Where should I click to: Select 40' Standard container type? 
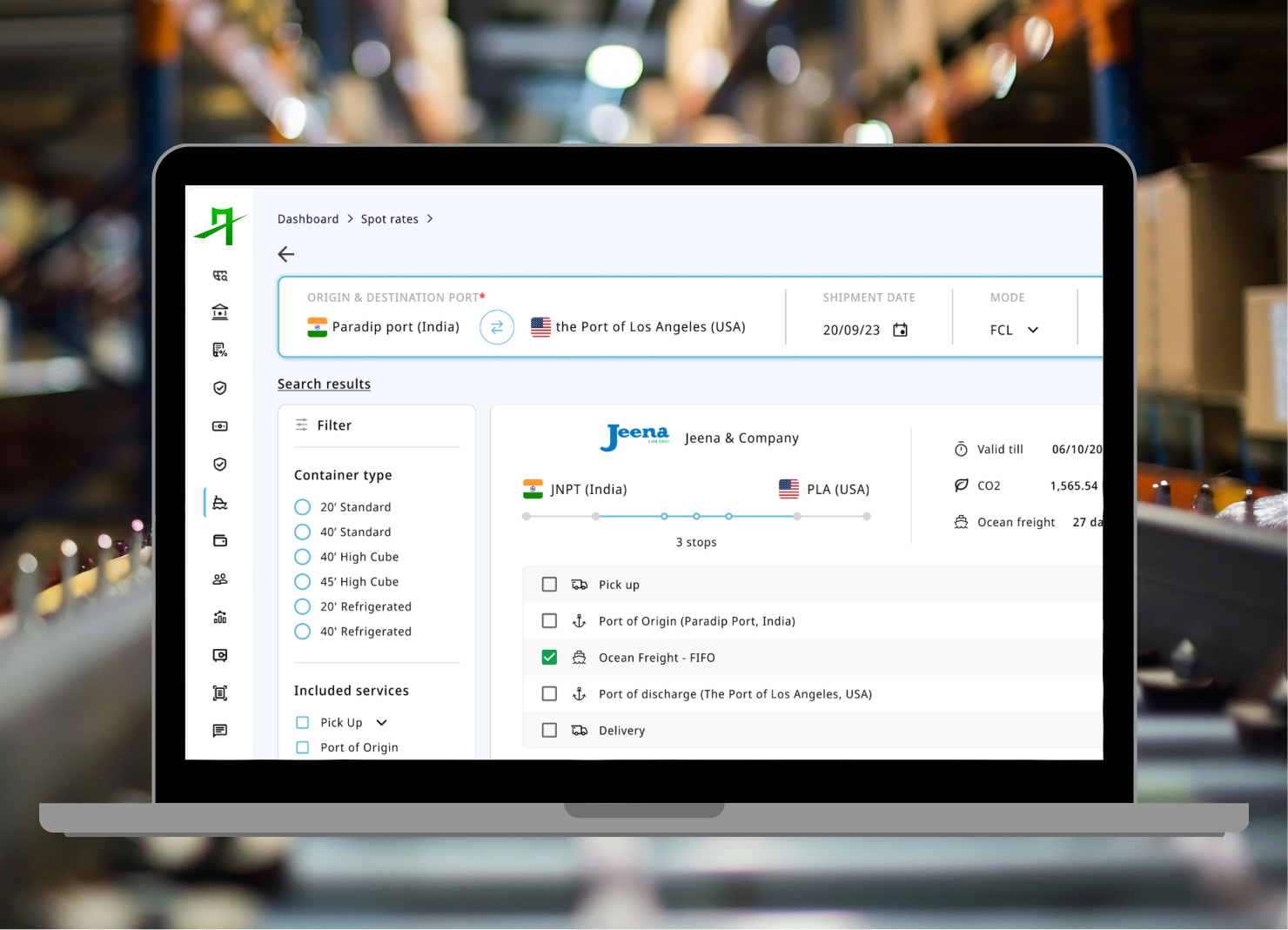coord(303,532)
